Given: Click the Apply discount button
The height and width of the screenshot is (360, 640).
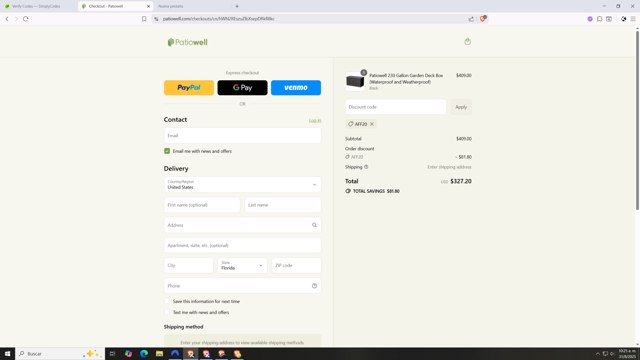Looking at the screenshot, I should pos(461,107).
